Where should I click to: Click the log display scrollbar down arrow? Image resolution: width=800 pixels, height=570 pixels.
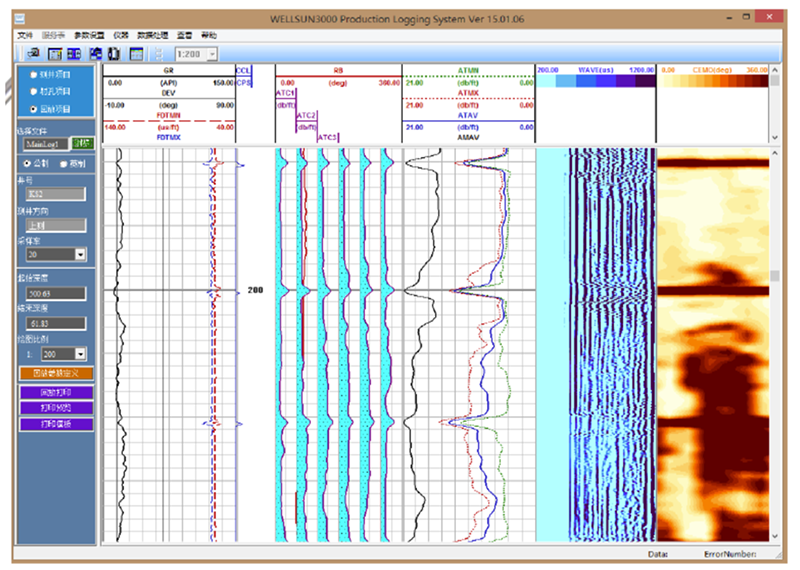tap(775, 536)
